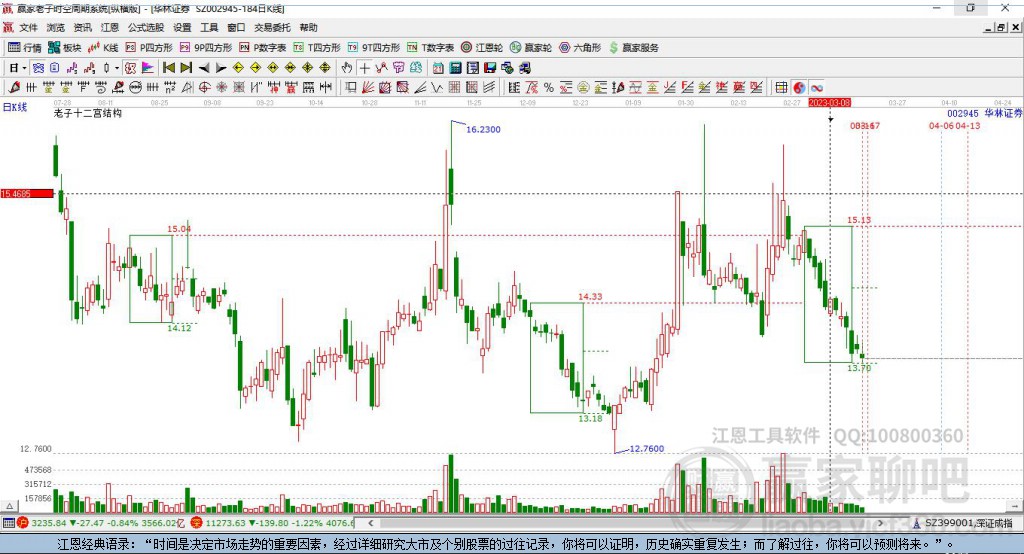The width and height of the screenshot is (1024, 554).
Task: Click the percent sign retracement tool
Action: tap(549, 88)
